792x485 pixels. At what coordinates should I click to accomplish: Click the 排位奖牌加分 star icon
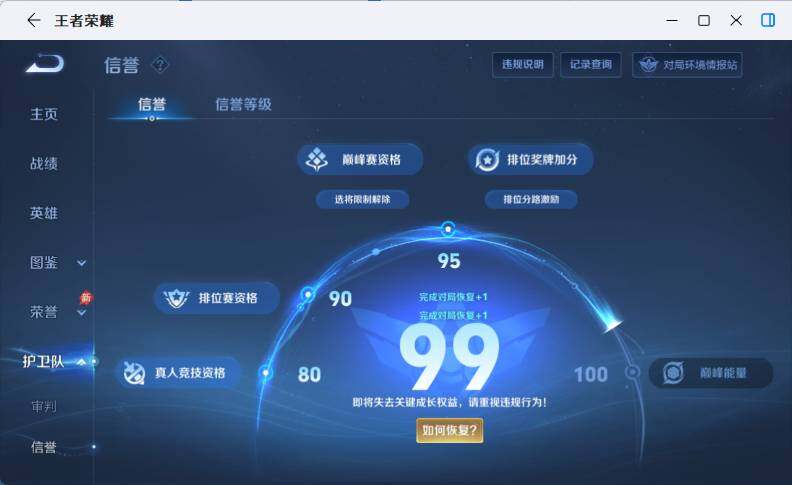coord(487,160)
